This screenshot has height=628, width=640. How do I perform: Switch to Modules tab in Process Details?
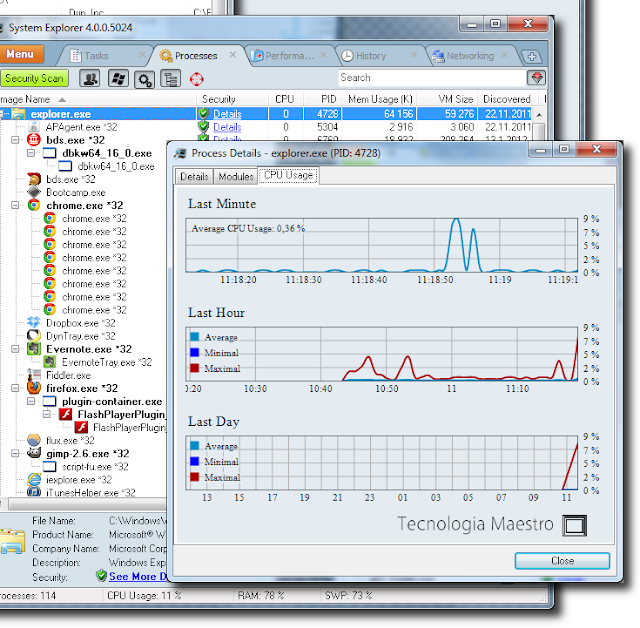pyautogui.click(x=236, y=177)
